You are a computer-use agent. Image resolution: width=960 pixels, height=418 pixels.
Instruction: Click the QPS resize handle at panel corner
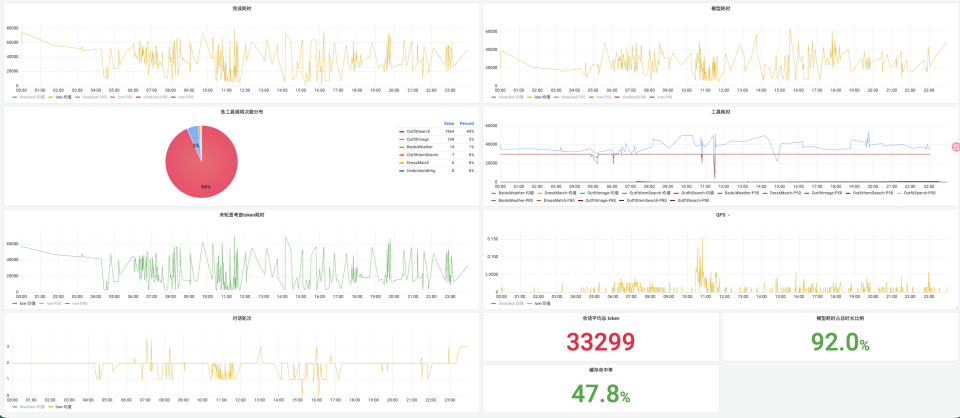pyautogui.click(x=956, y=307)
